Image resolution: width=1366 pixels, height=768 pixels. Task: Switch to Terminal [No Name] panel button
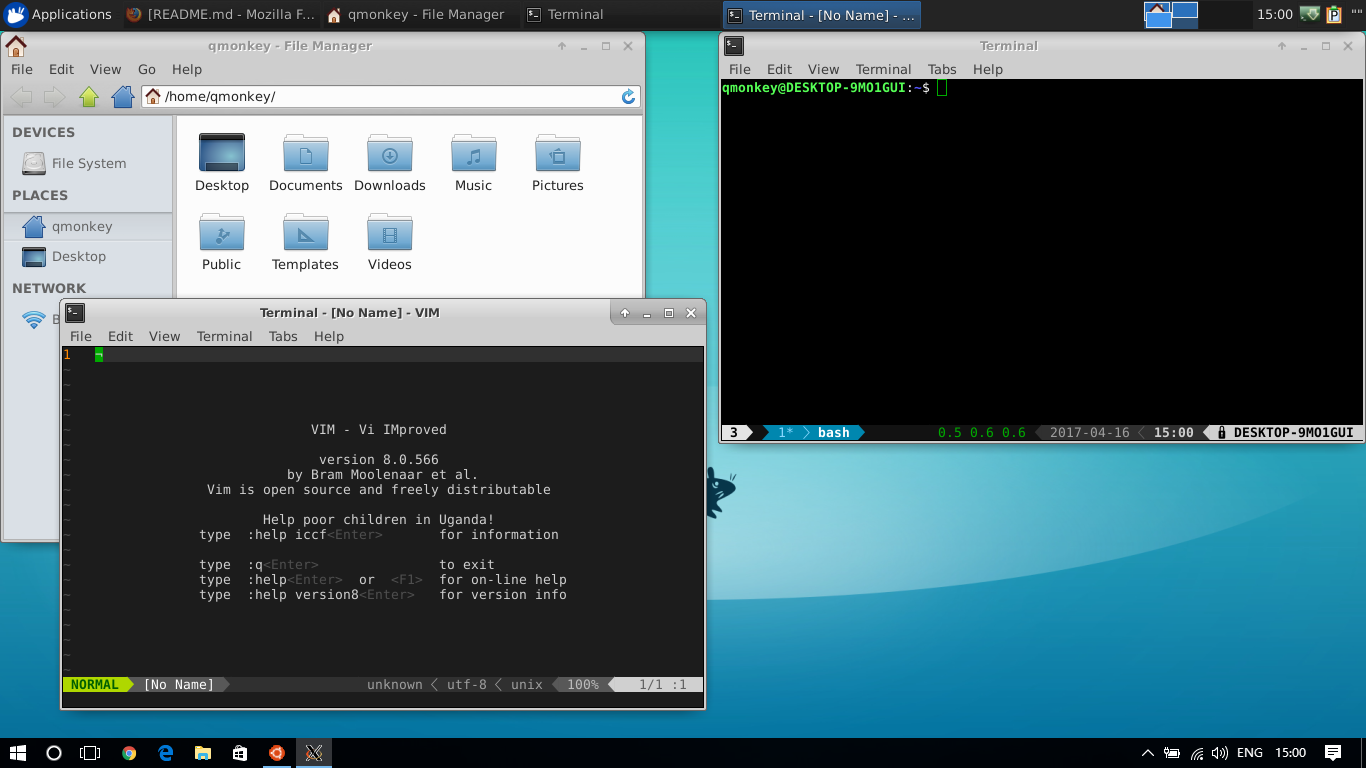[x=822, y=14]
